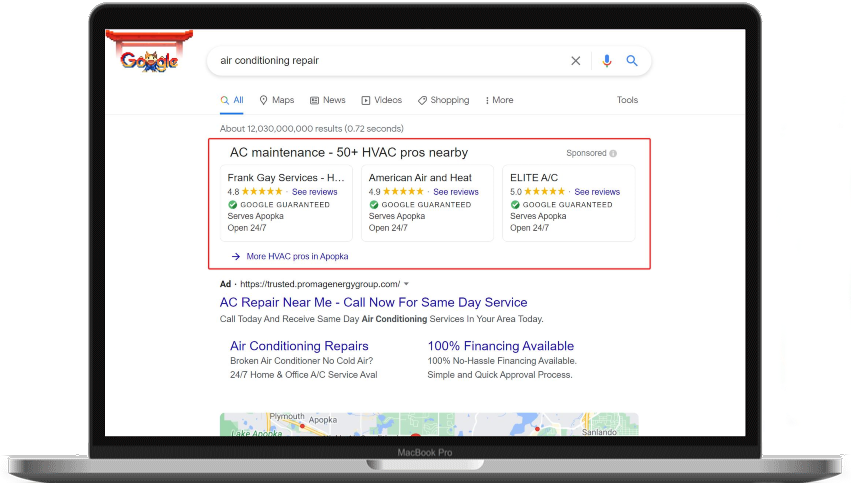Click the results count text

click(312, 129)
